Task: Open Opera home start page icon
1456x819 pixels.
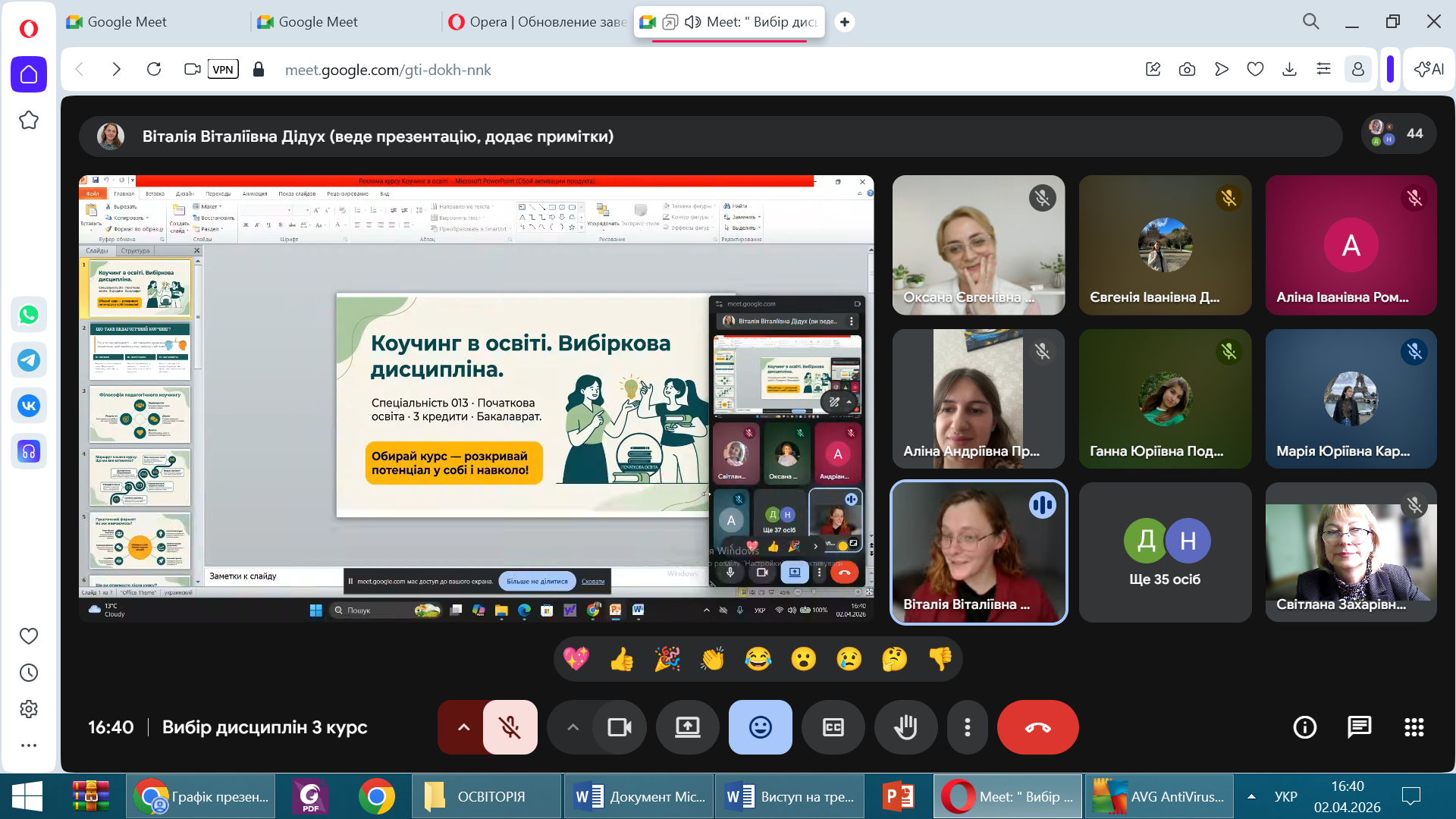Action: click(29, 74)
